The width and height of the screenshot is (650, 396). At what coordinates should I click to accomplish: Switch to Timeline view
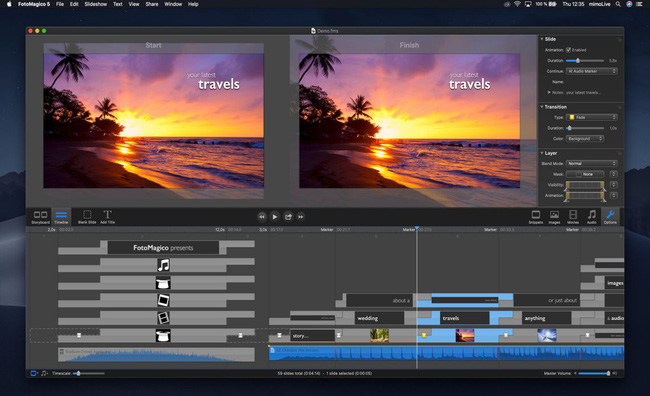(x=61, y=216)
